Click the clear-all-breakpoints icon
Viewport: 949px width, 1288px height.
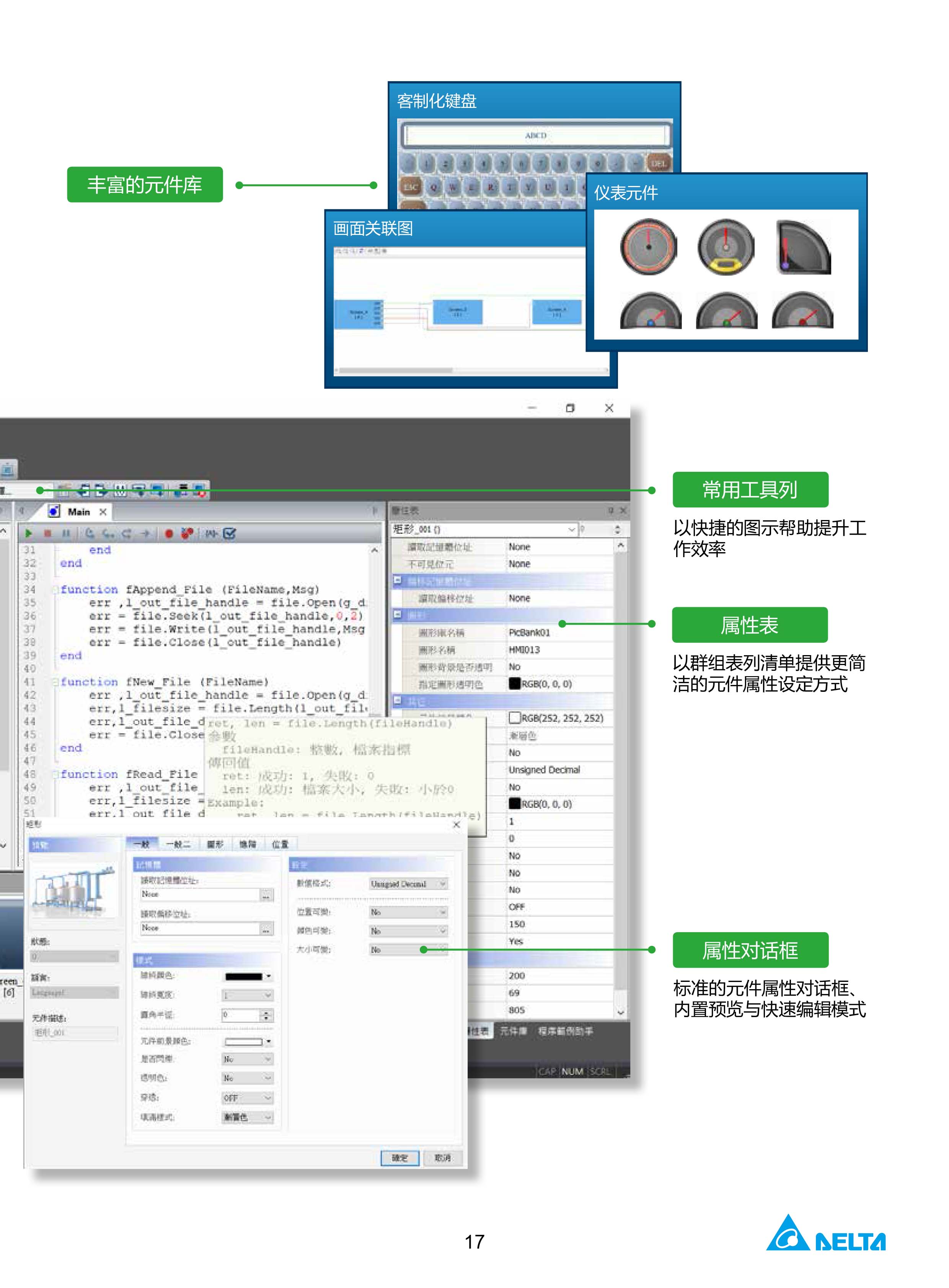pos(187,534)
